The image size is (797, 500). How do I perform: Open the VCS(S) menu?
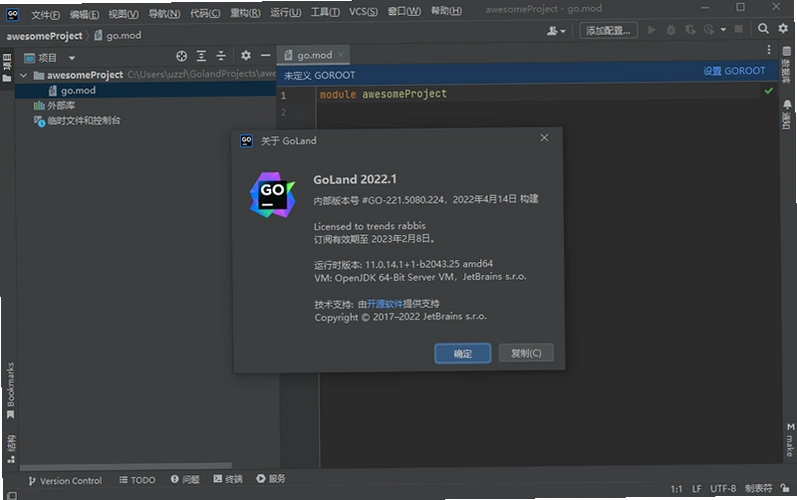[363, 12]
